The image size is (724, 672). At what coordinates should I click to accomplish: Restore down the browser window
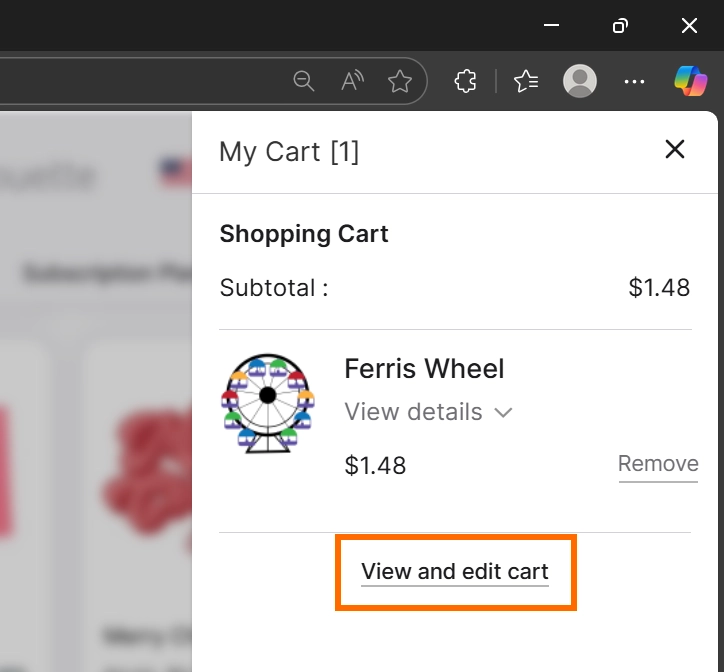[621, 26]
